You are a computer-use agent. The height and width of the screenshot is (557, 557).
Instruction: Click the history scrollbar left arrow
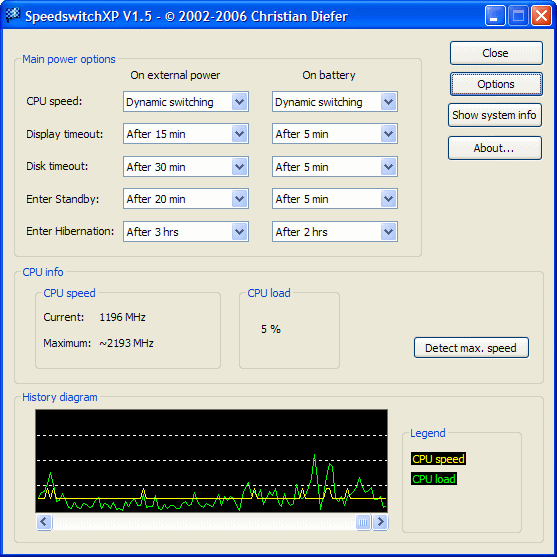tap(44, 522)
